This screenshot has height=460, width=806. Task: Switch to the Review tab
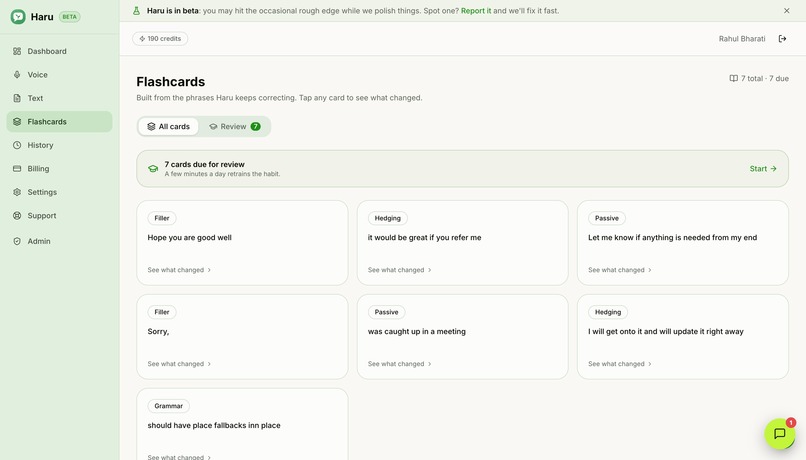[x=234, y=126]
